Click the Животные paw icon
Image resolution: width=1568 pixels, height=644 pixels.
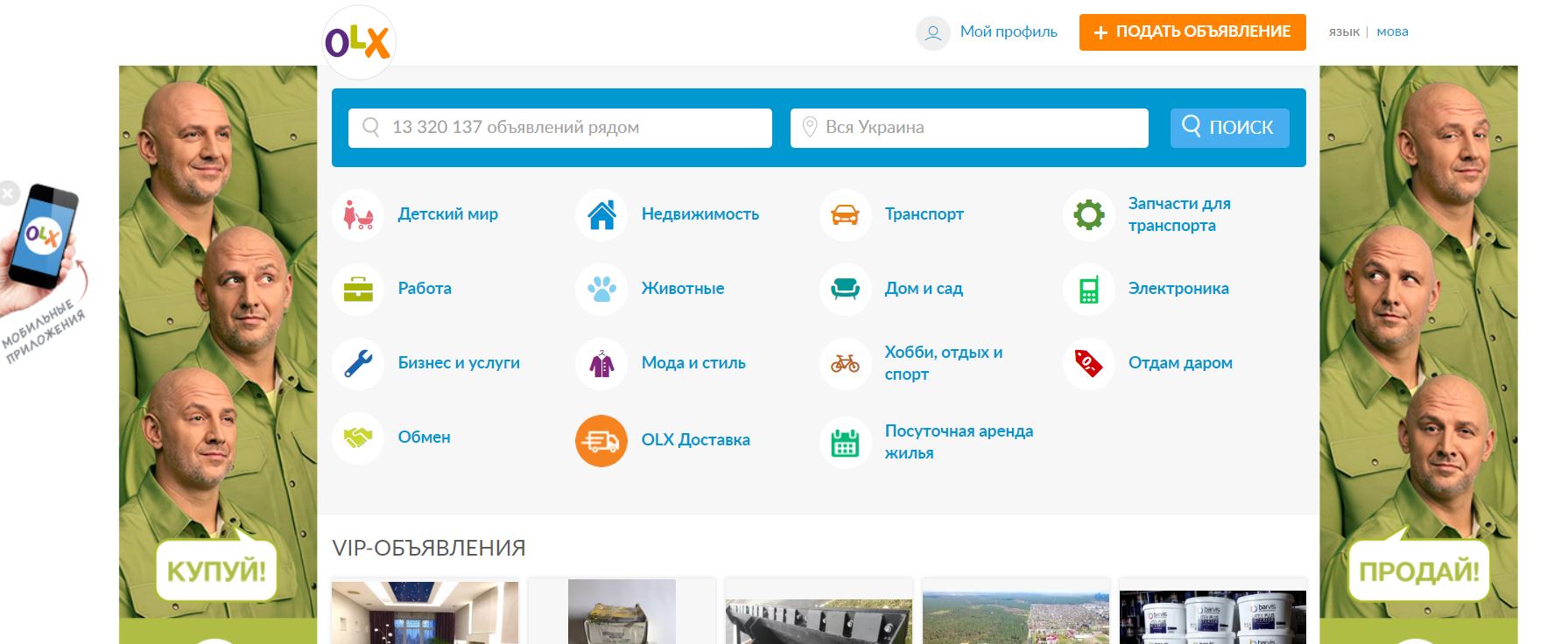pos(601,289)
